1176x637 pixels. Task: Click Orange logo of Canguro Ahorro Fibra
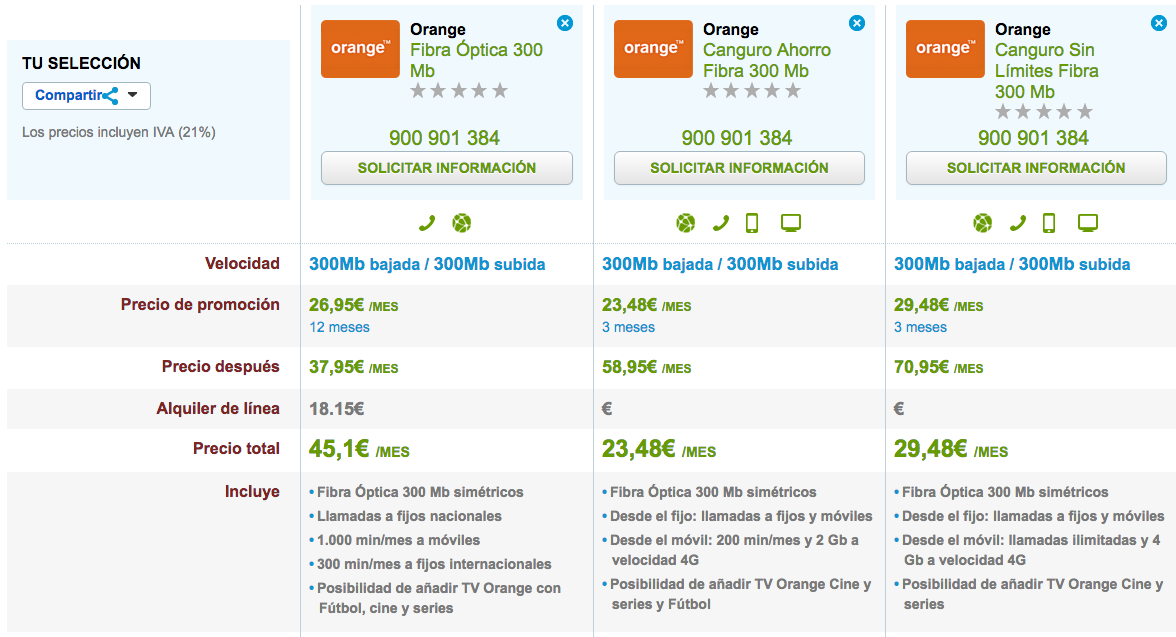(653, 49)
